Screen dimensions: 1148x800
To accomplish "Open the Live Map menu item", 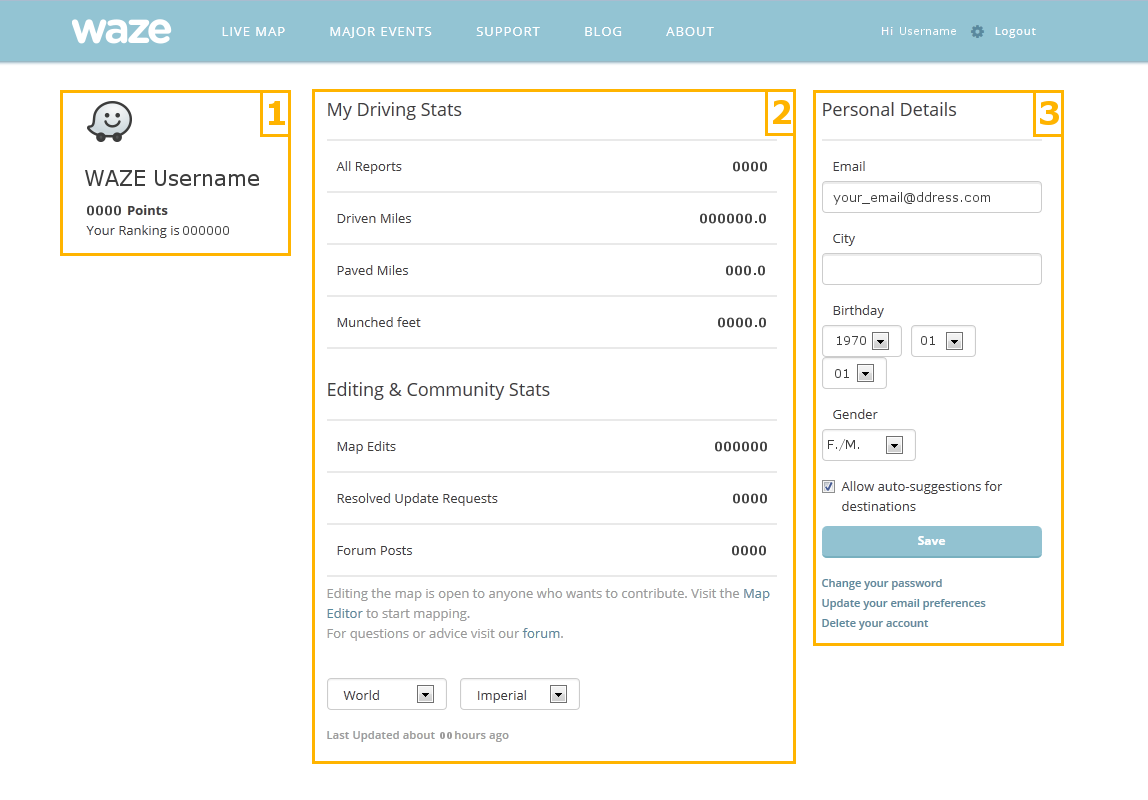I will (253, 32).
